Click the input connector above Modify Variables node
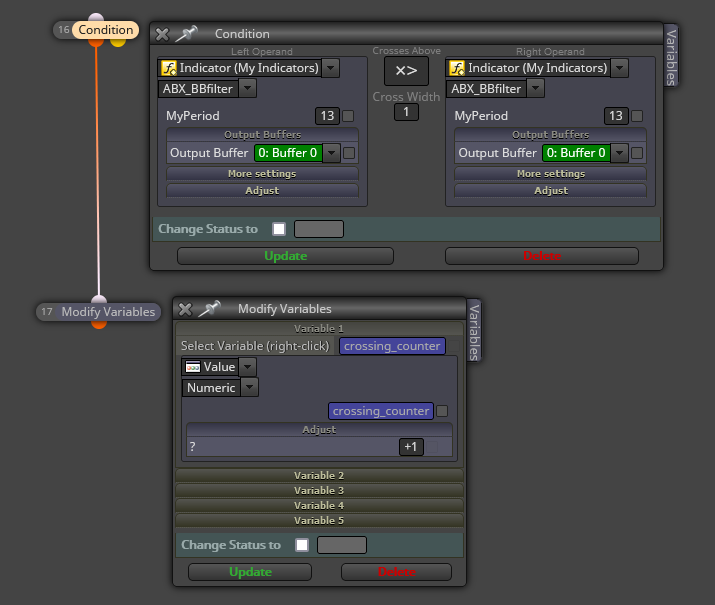 99,300
